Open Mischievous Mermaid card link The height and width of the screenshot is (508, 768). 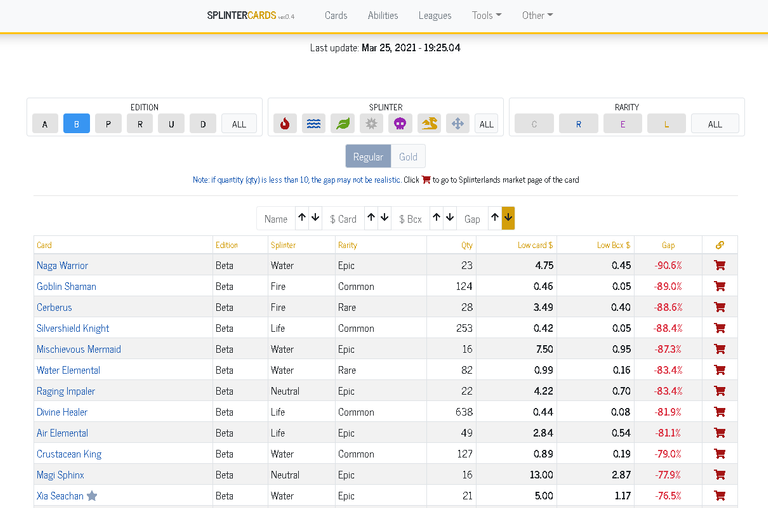[x=78, y=349]
